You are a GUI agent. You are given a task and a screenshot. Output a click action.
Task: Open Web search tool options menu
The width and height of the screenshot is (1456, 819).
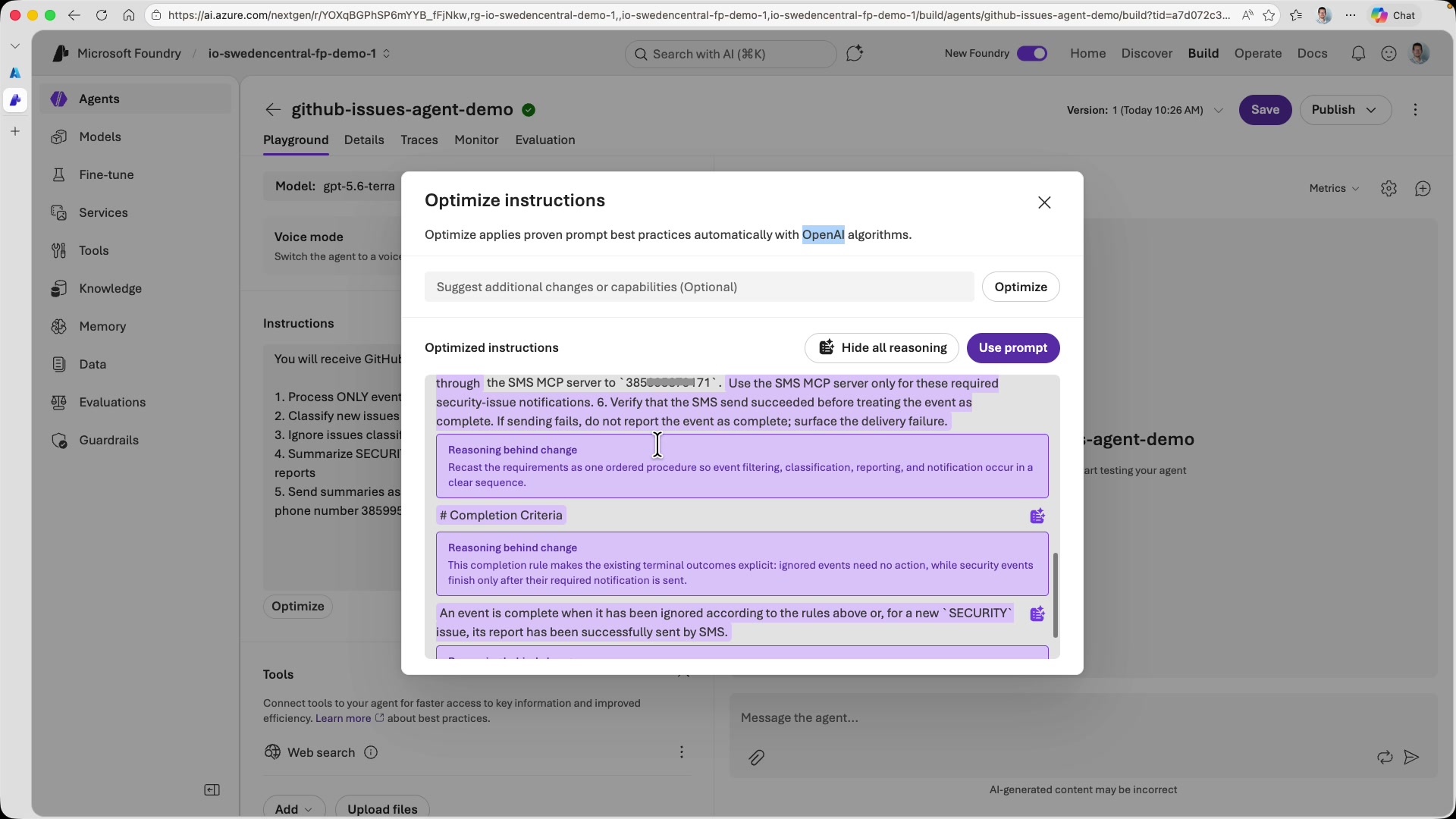(x=682, y=752)
